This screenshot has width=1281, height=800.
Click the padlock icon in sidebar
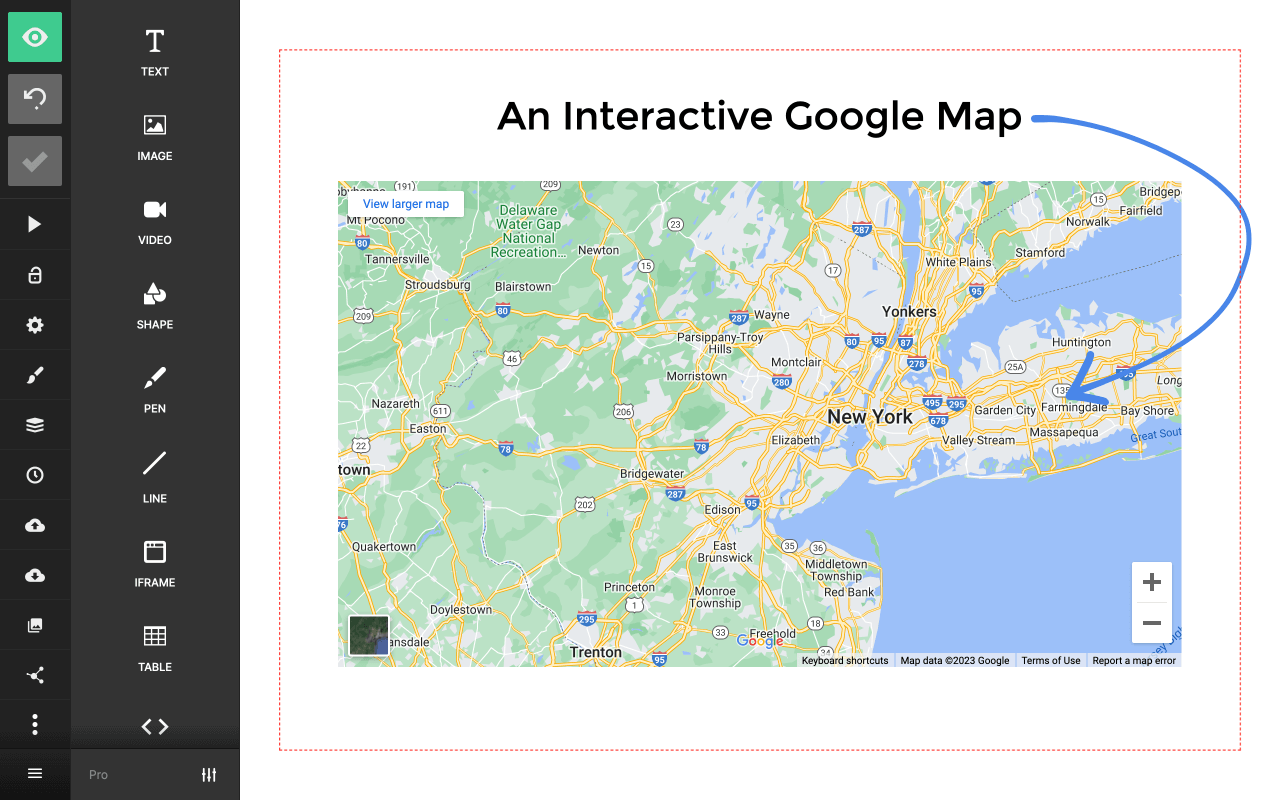click(35, 275)
